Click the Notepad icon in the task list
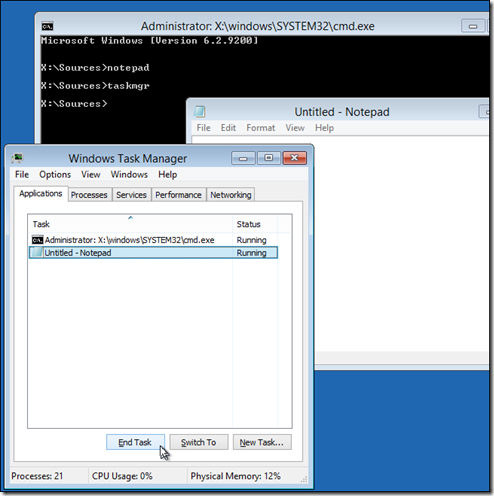 tap(37, 252)
